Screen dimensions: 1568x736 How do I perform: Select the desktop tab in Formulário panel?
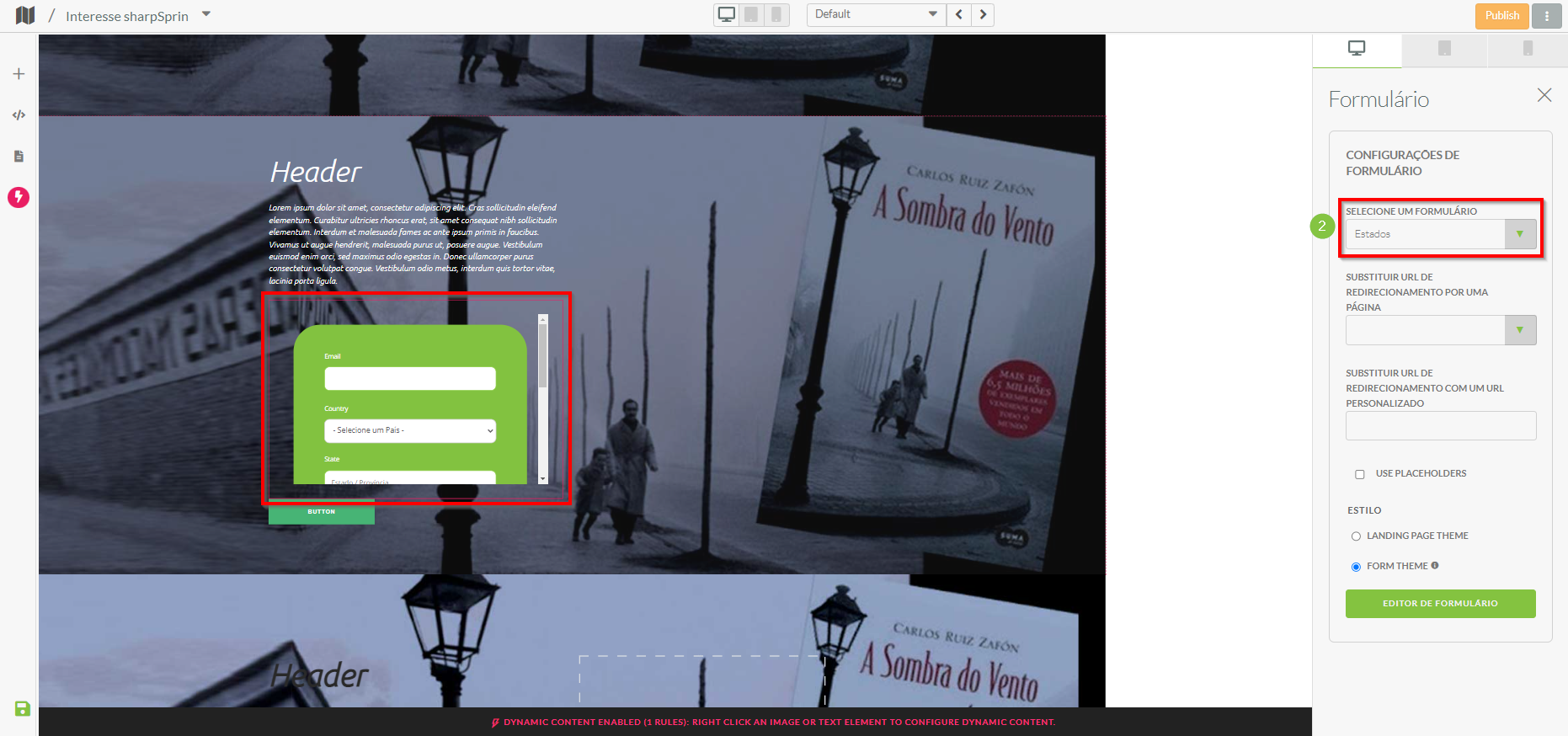tap(1357, 49)
